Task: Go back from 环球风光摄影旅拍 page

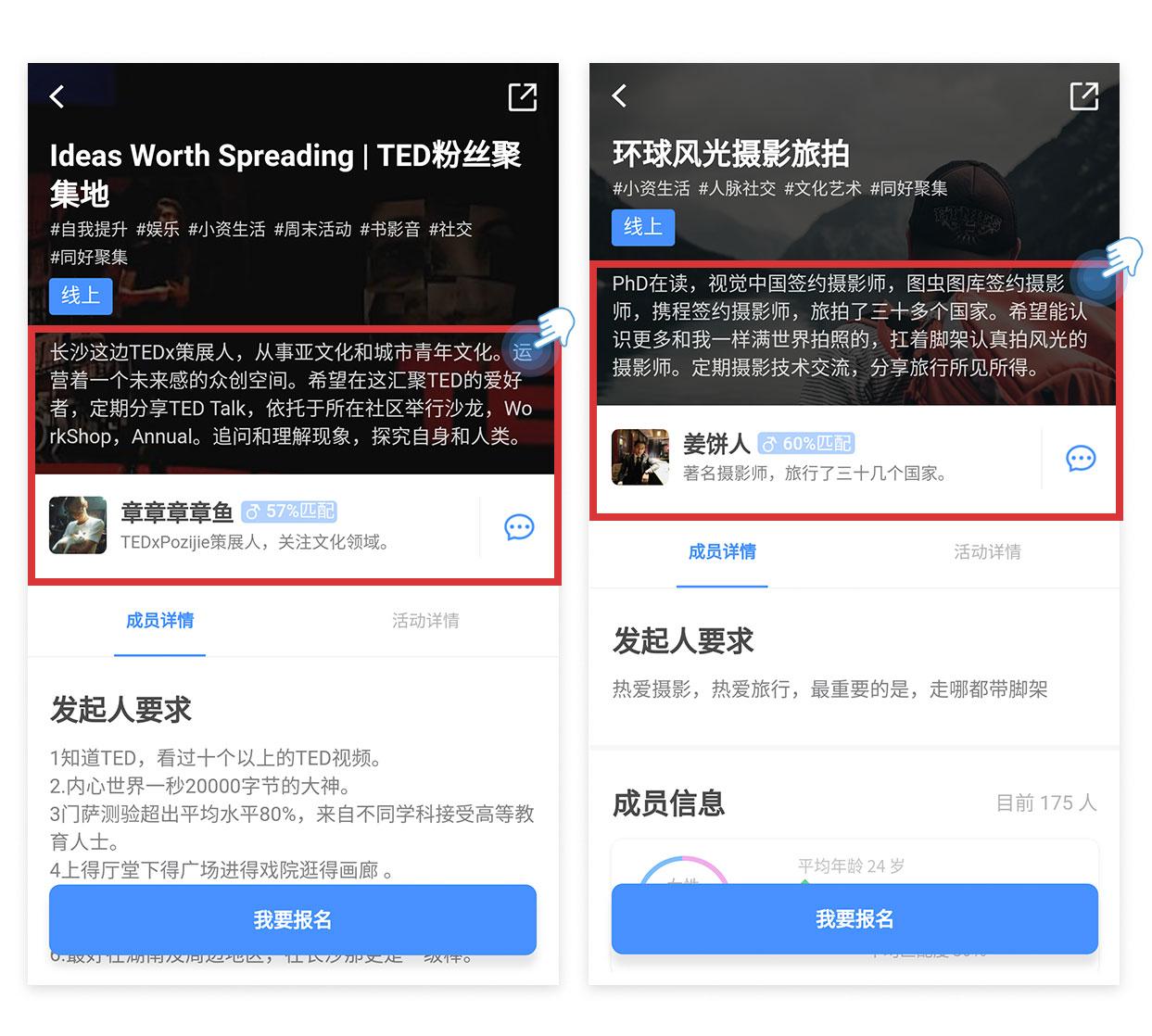Action: click(x=620, y=95)
